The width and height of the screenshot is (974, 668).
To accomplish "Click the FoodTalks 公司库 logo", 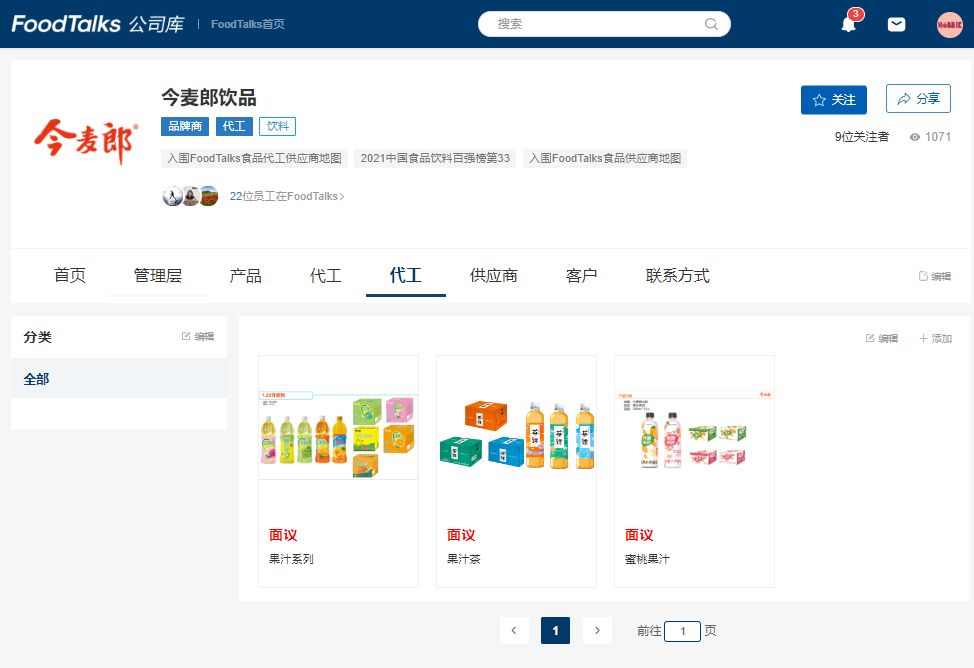I will 98,24.
